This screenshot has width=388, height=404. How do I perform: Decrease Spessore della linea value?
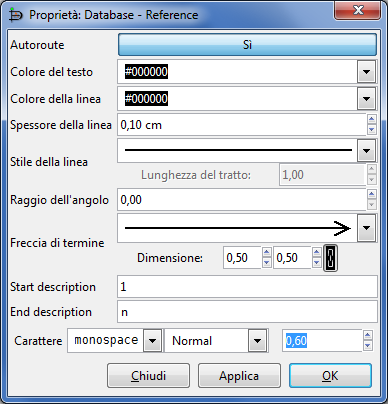372,130
